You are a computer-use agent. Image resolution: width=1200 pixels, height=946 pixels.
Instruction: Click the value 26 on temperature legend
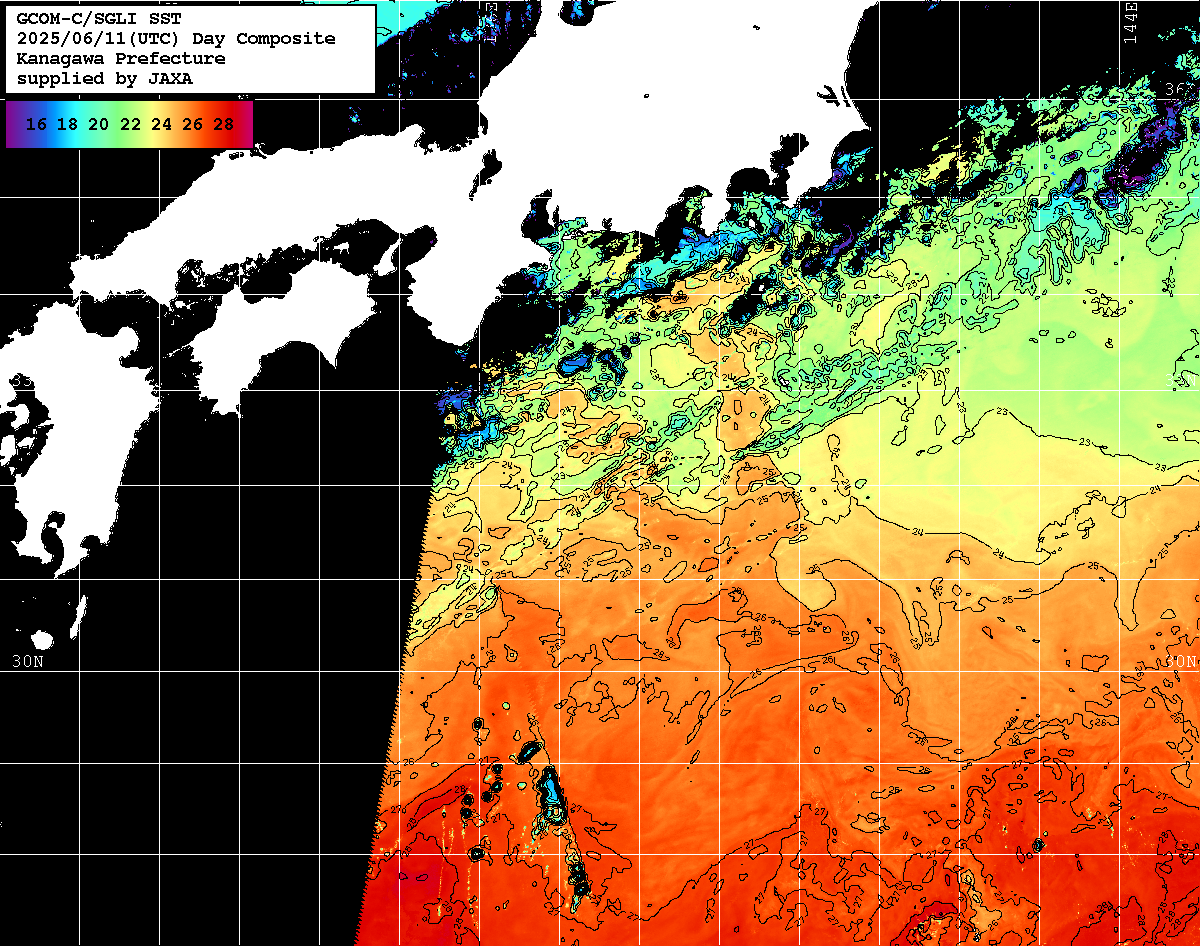(x=193, y=125)
